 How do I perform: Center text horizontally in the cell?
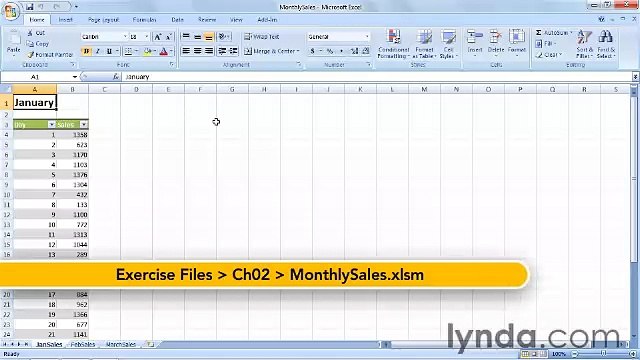coord(197,51)
